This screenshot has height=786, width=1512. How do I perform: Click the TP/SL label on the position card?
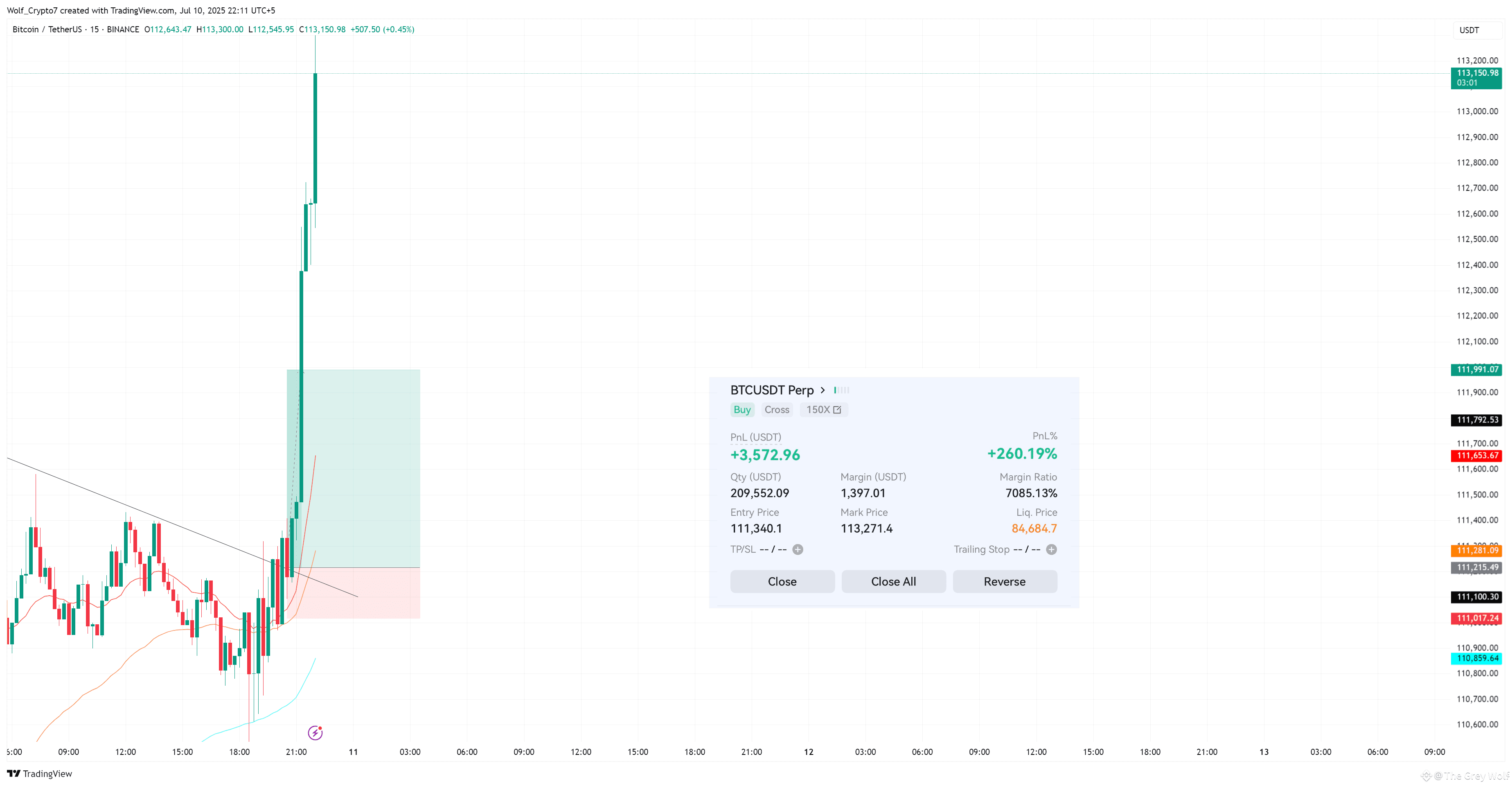tap(743, 549)
